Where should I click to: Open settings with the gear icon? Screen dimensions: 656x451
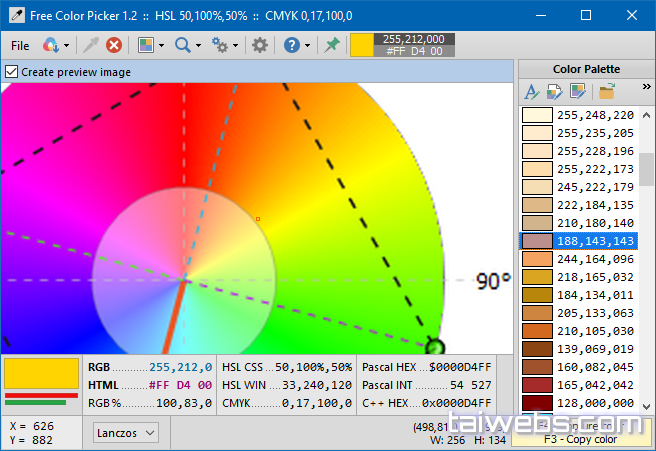click(x=259, y=45)
